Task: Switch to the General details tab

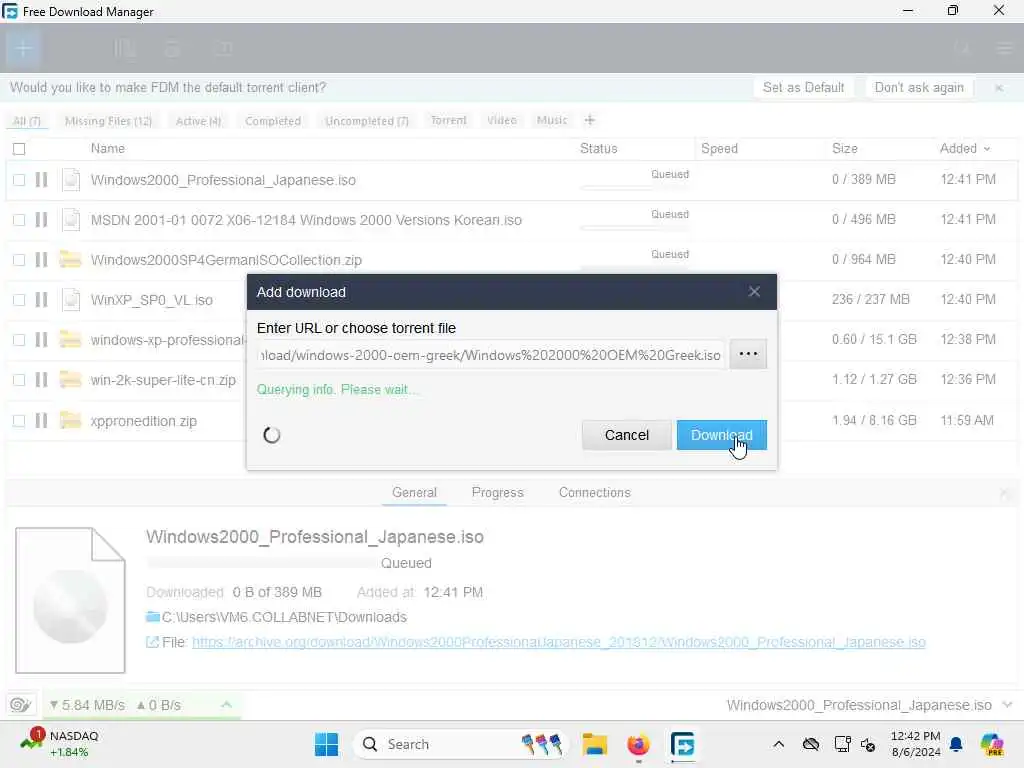Action: coord(414,492)
